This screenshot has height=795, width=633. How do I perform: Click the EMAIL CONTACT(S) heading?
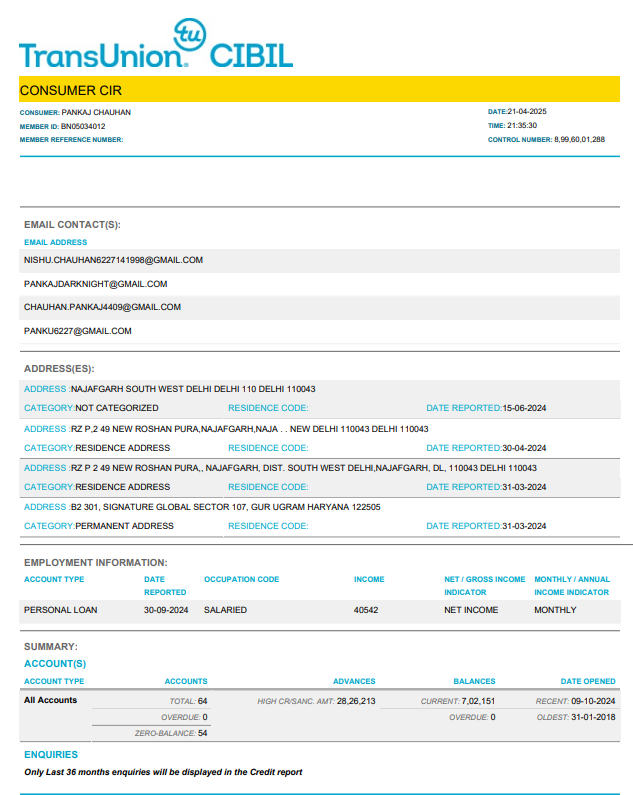[73, 225]
